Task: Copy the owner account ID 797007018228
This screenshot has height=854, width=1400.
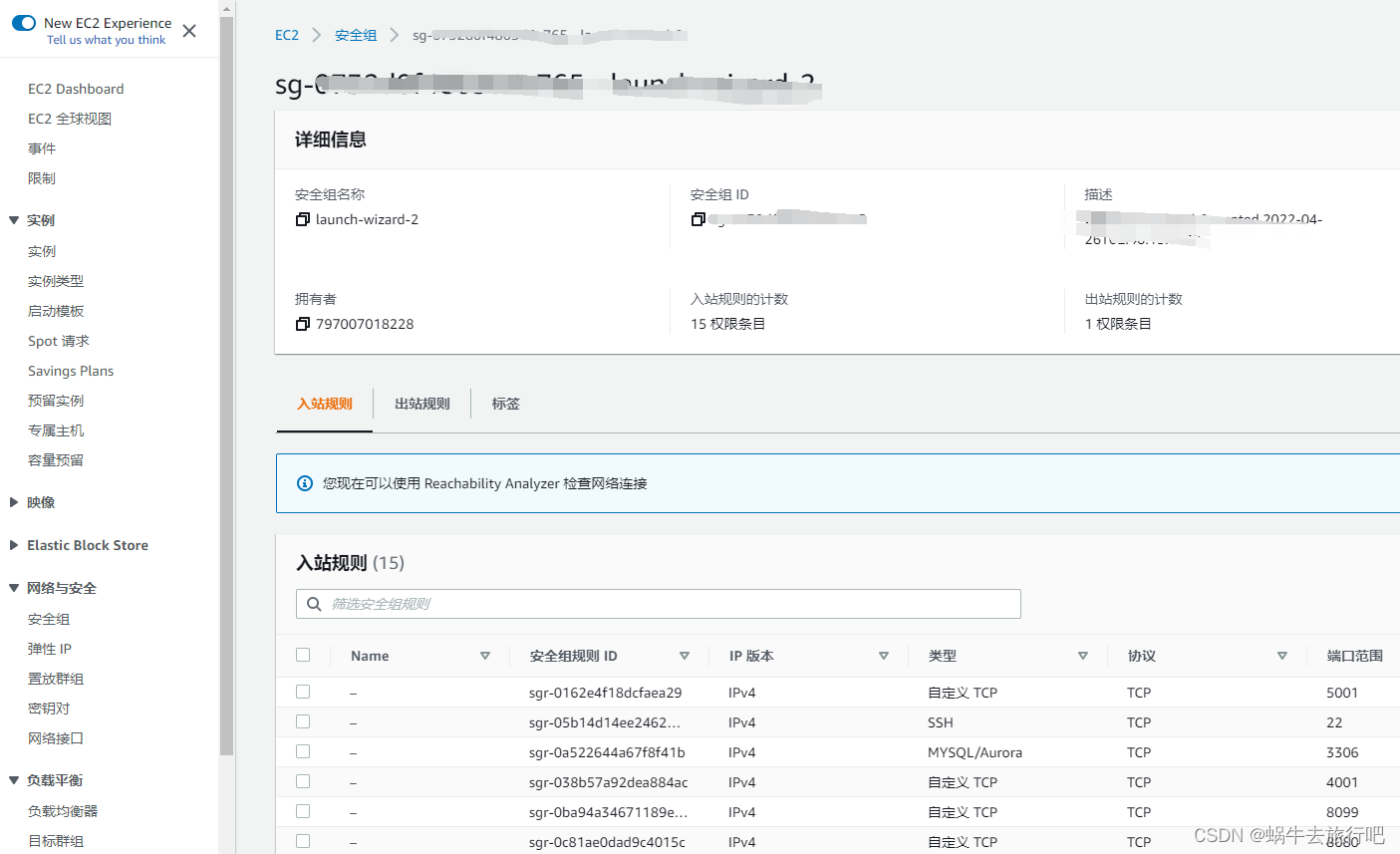Action: point(302,324)
